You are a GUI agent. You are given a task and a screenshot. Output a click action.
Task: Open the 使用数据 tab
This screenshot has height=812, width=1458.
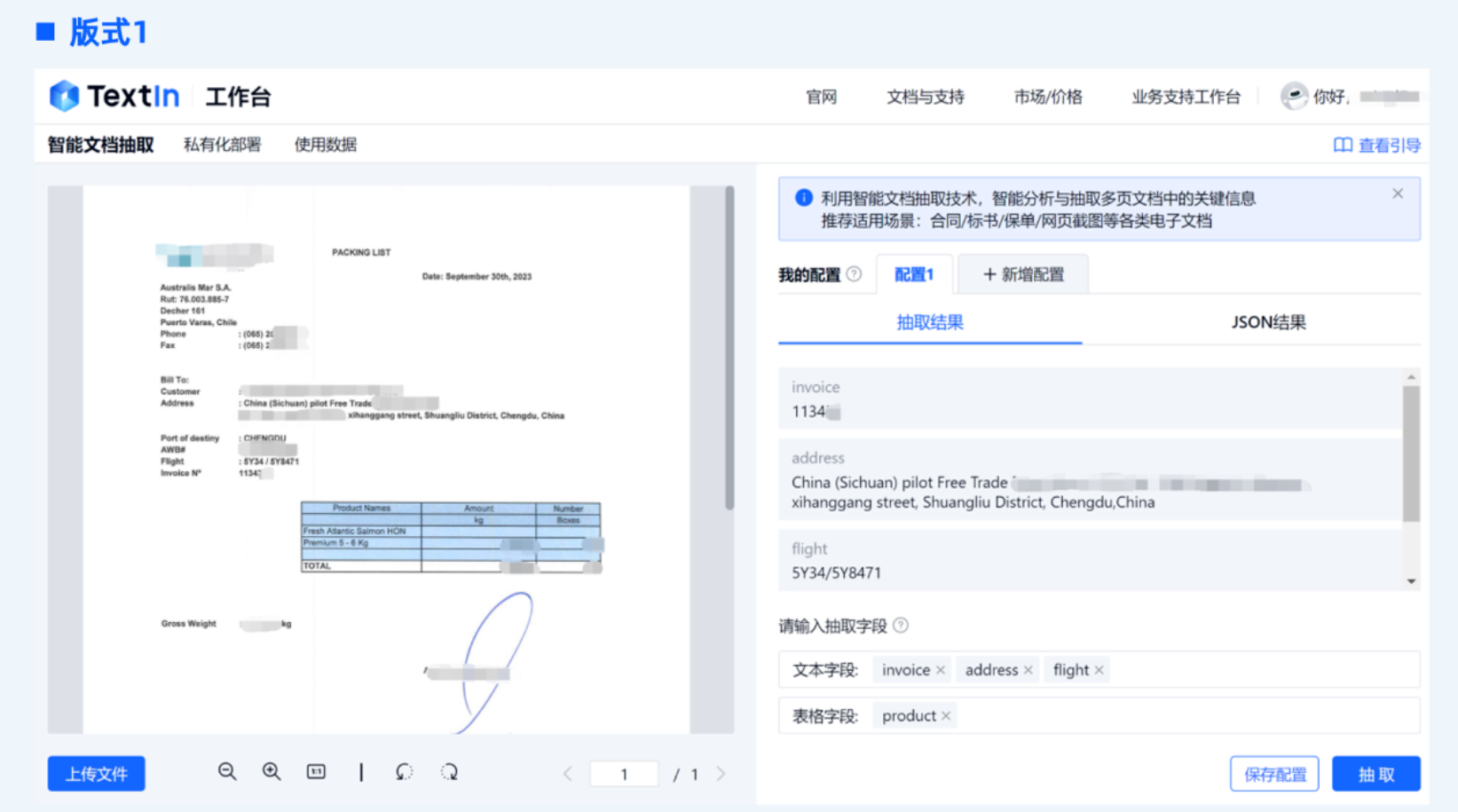(326, 145)
